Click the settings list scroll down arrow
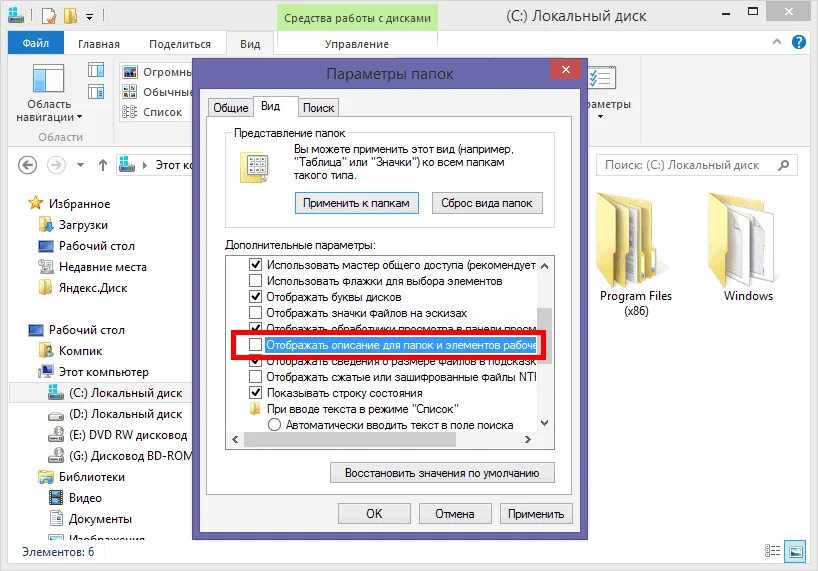The width and height of the screenshot is (818, 571). (545, 423)
